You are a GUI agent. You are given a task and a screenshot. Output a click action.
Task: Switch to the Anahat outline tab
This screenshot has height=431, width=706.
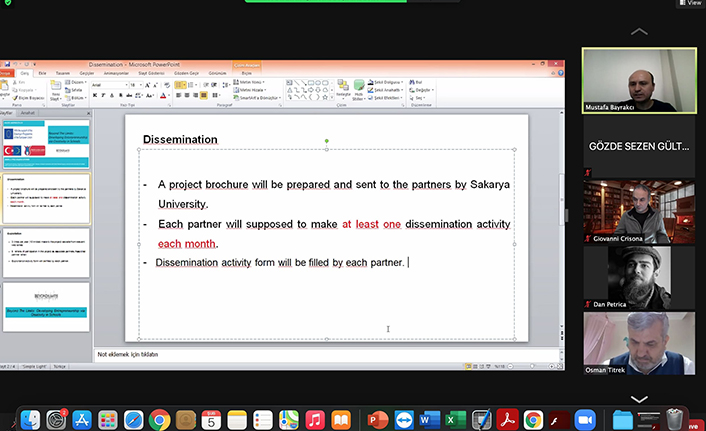28,113
